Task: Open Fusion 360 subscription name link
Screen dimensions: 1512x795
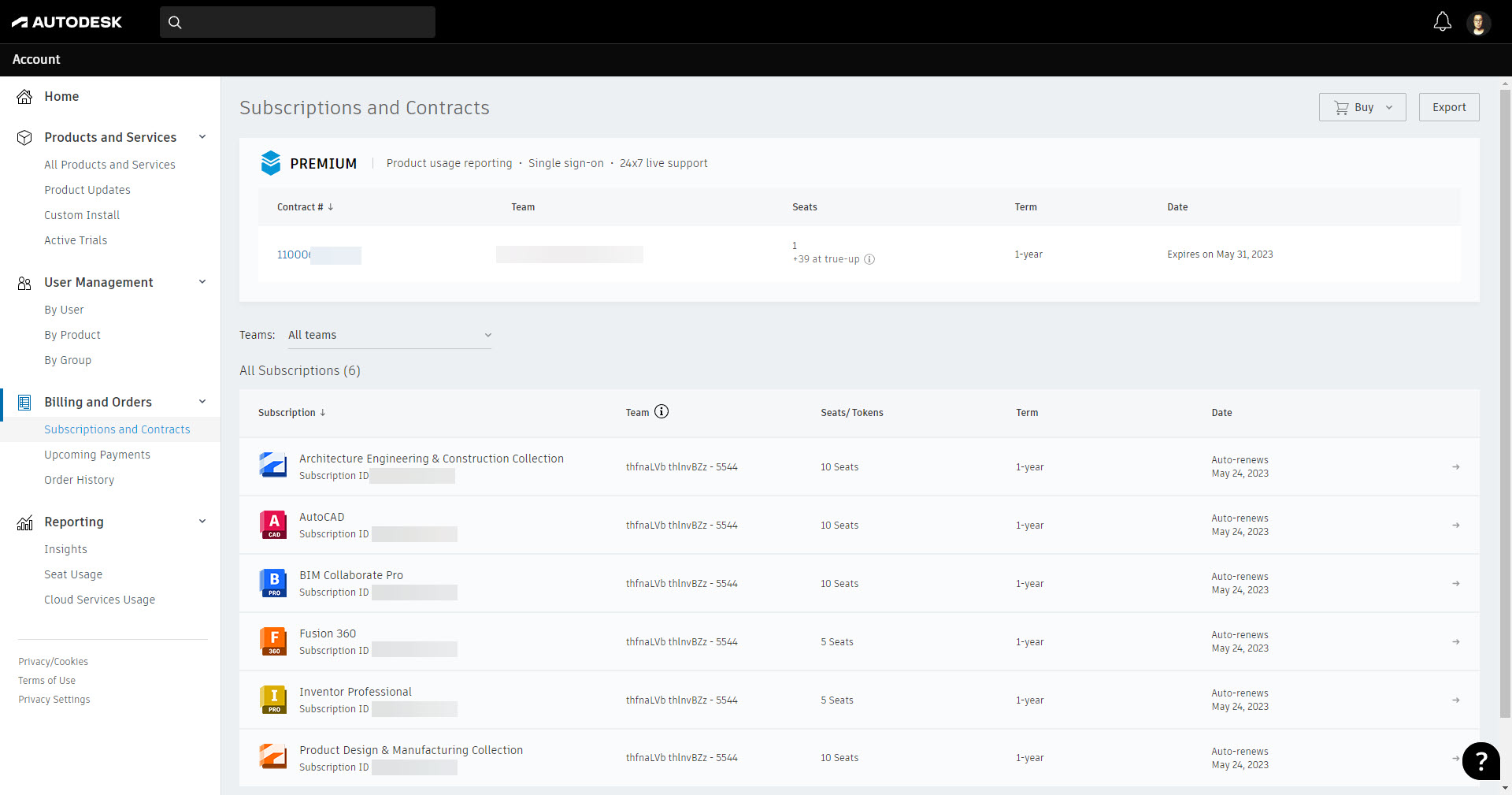Action: (328, 633)
